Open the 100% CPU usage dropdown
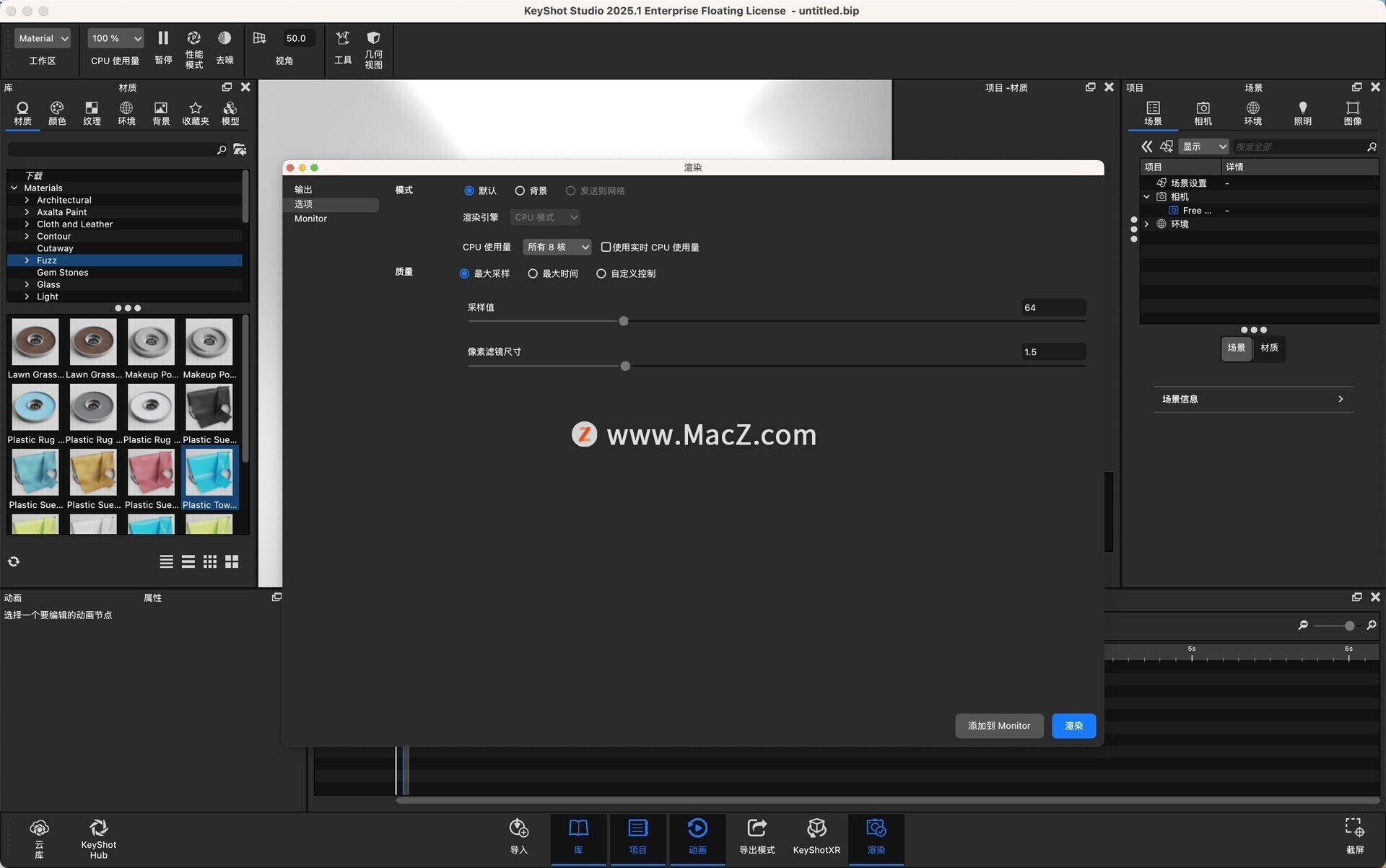This screenshot has width=1386, height=868. coord(115,38)
